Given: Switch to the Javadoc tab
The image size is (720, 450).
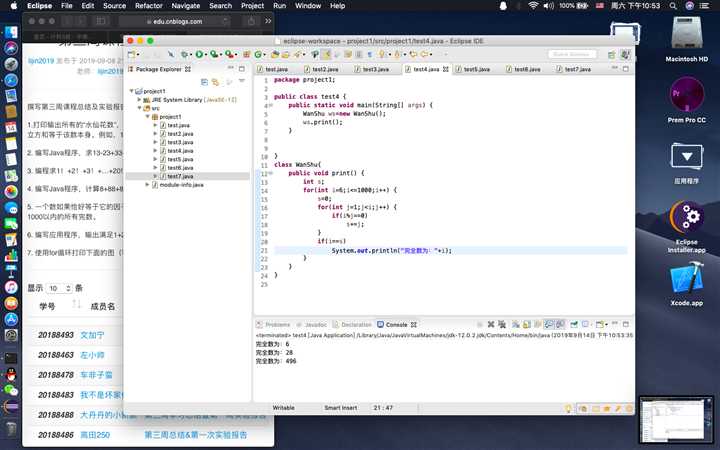Looking at the screenshot, I should (x=312, y=324).
